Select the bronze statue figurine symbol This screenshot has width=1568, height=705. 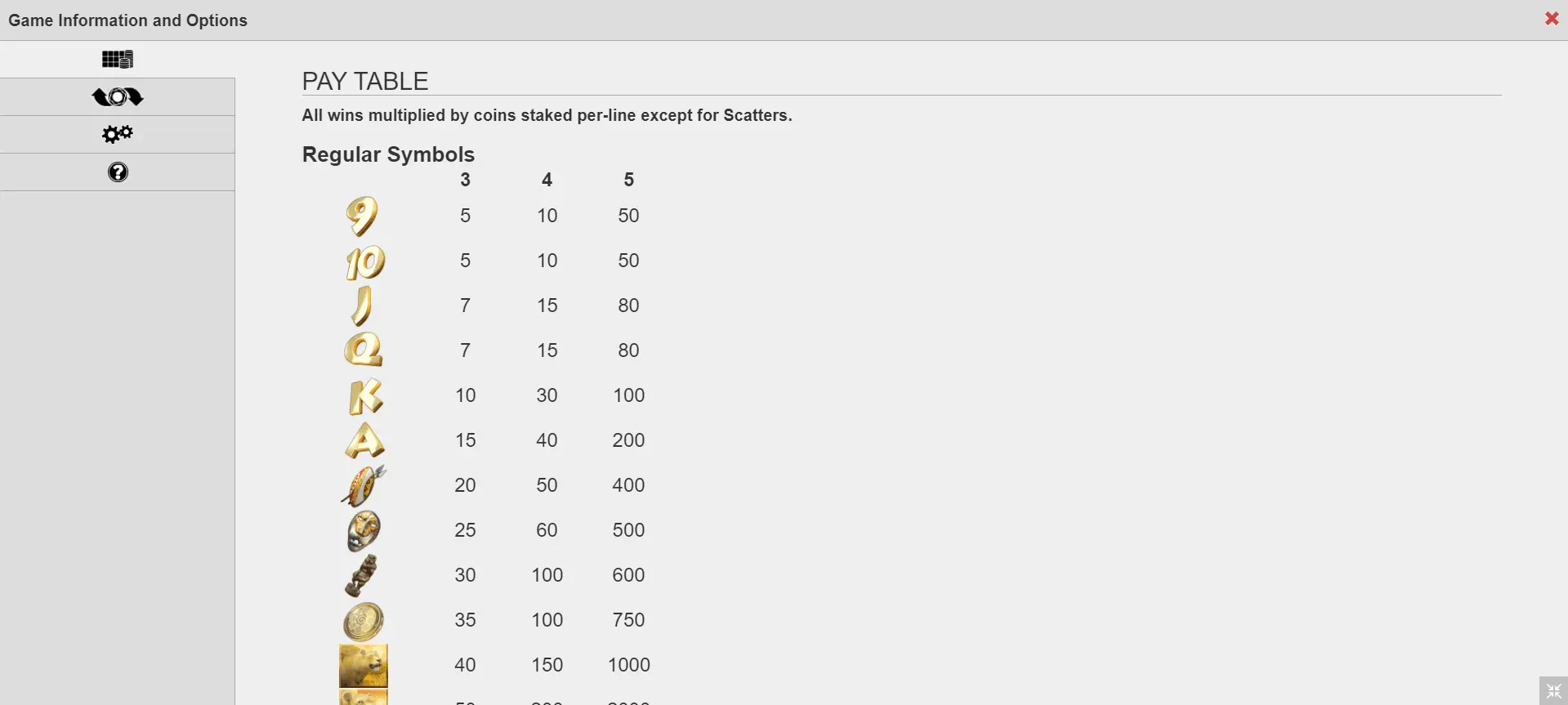362,576
